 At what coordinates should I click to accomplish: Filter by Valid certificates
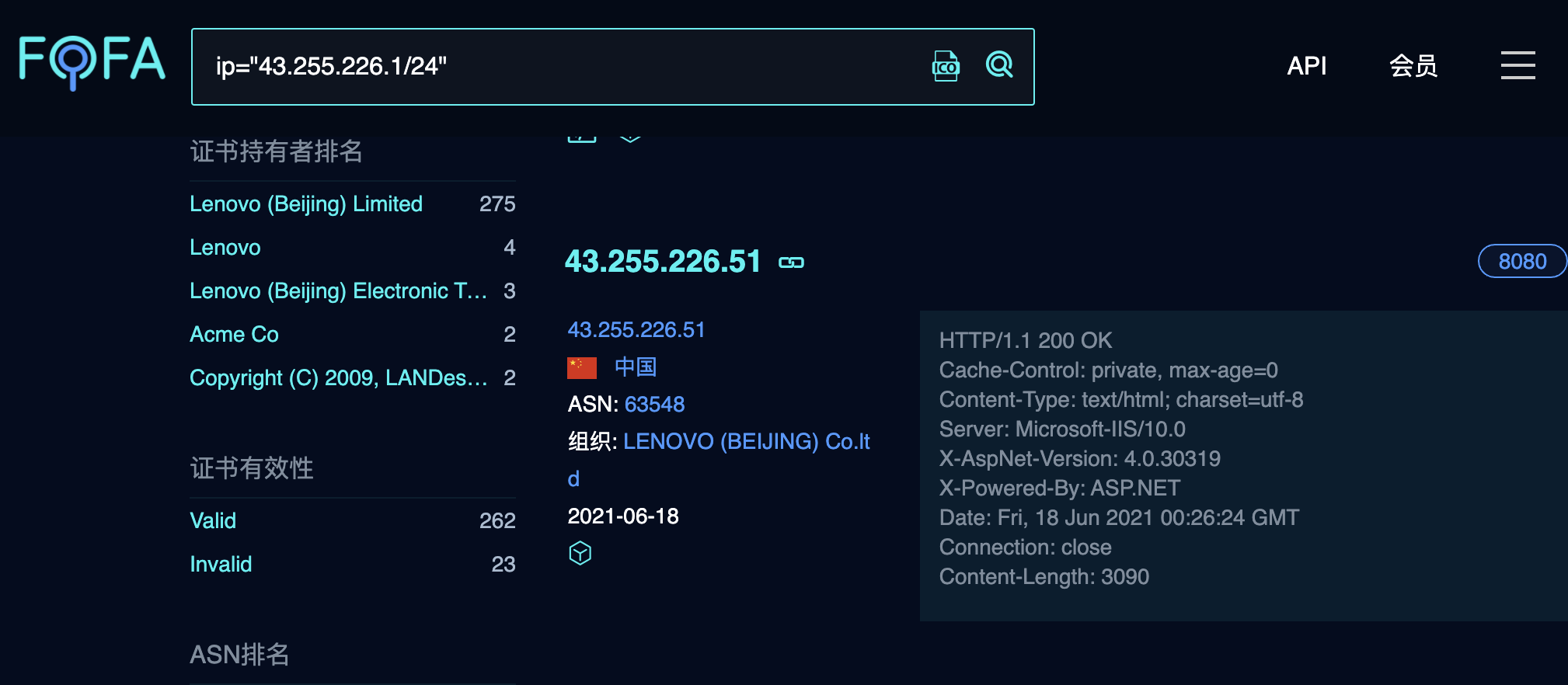(213, 520)
